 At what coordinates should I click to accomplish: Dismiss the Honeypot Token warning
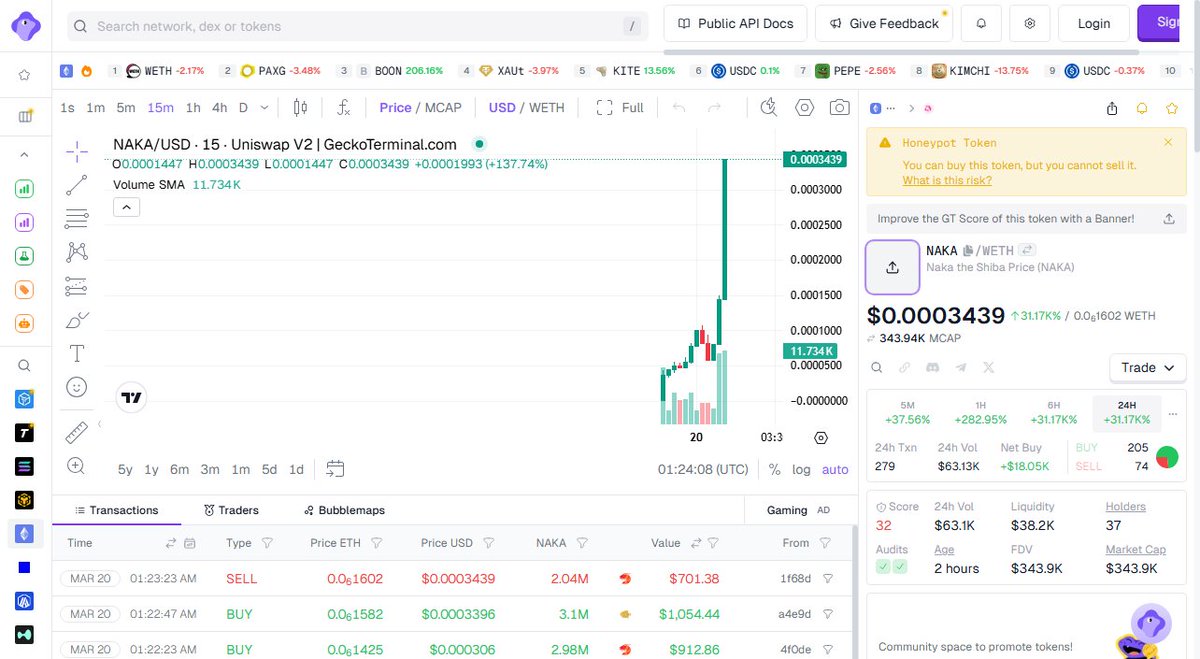(x=1168, y=142)
